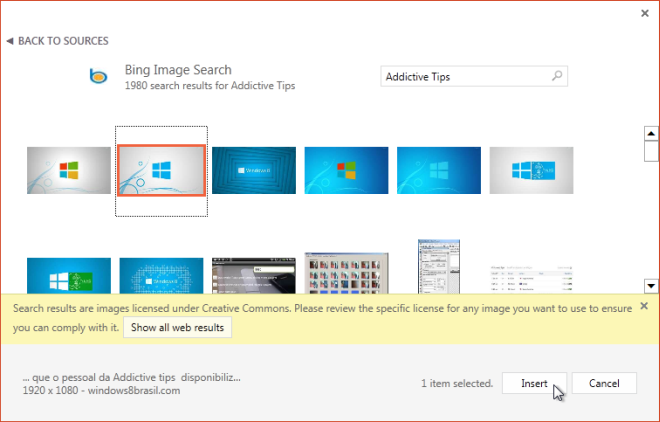Image resolution: width=660 pixels, height=422 pixels.
Task: Select the dark tablet screenshot thumbnail
Action: coord(254,276)
